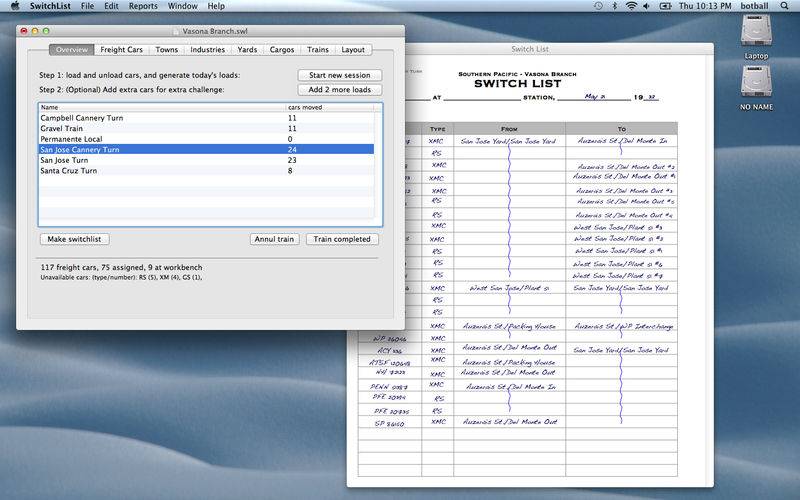The image size is (800, 500).
Task: Select the San Jose Turn row
Action: (x=207, y=160)
